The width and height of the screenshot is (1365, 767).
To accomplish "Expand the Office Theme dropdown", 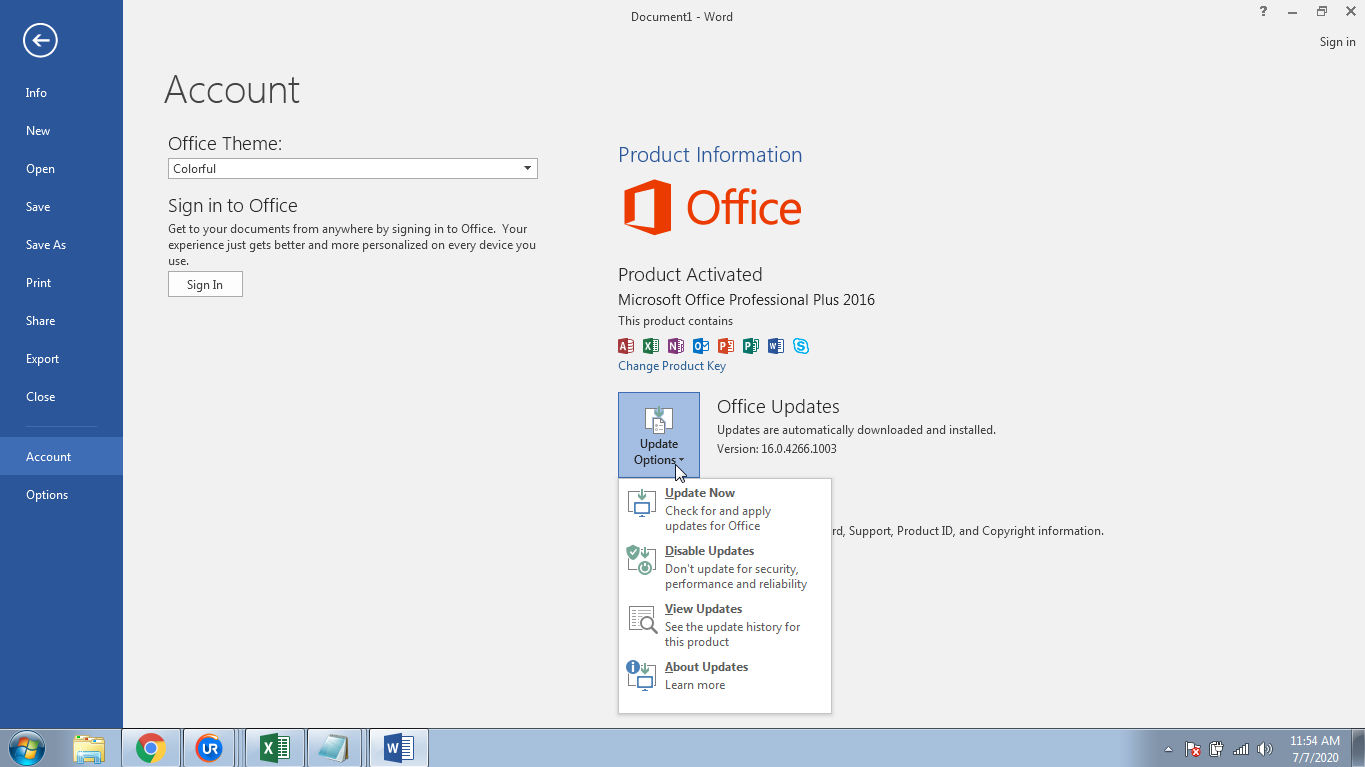I will point(527,169).
